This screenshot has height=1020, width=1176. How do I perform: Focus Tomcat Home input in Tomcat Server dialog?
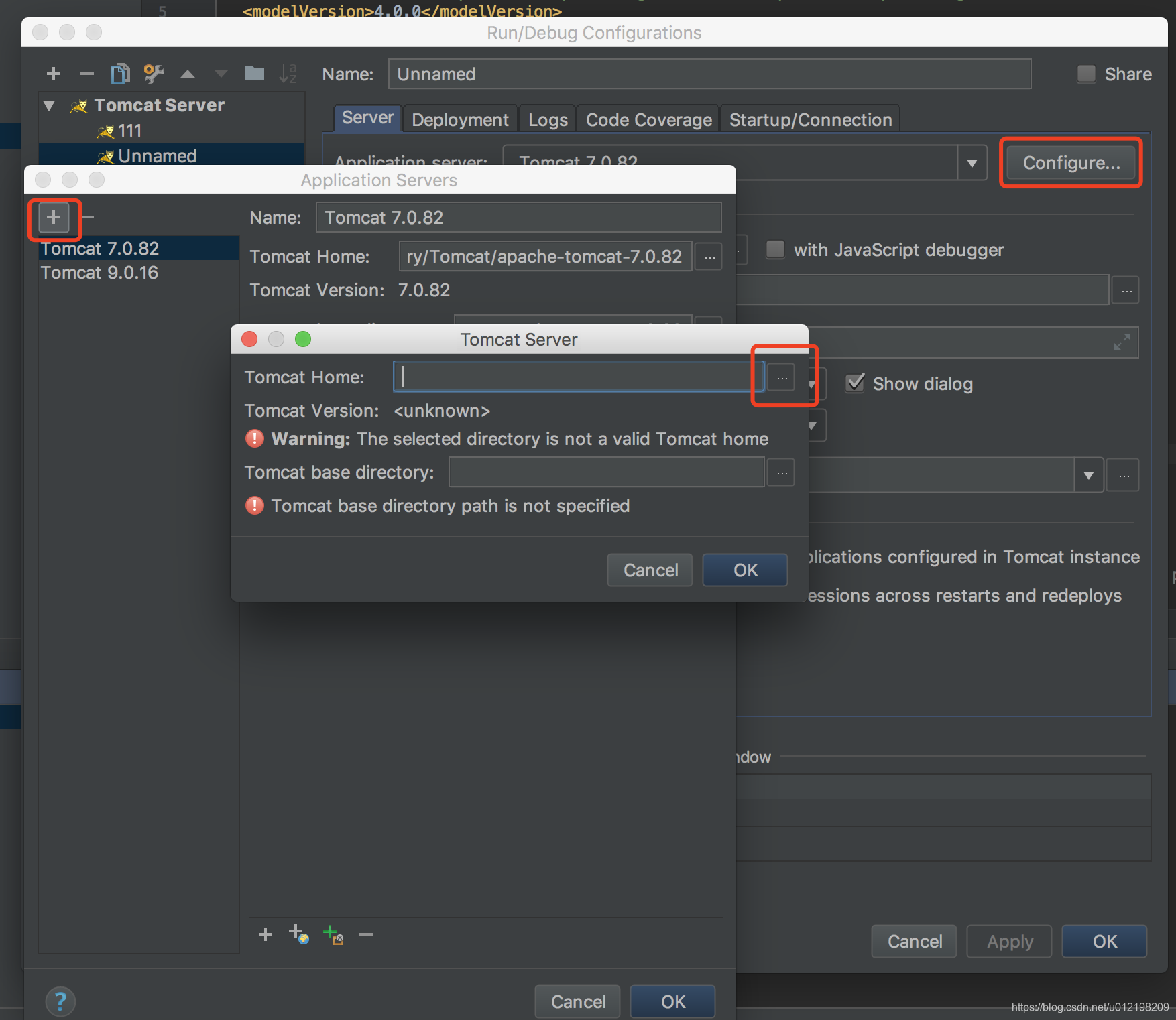[x=579, y=377]
